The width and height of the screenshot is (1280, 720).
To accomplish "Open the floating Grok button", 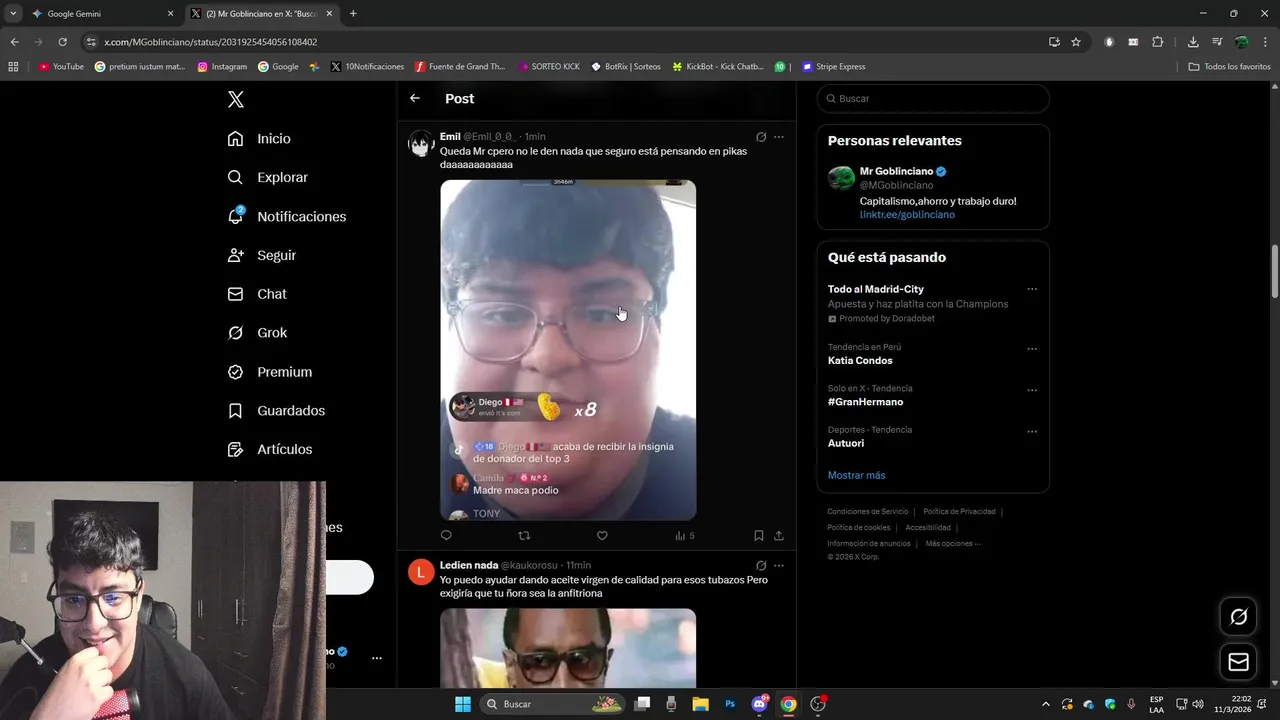I will click(1238, 617).
